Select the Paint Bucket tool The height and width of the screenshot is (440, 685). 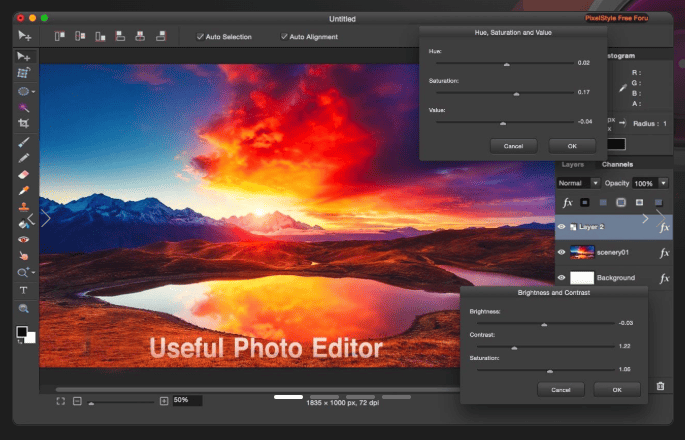pos(24,224)
